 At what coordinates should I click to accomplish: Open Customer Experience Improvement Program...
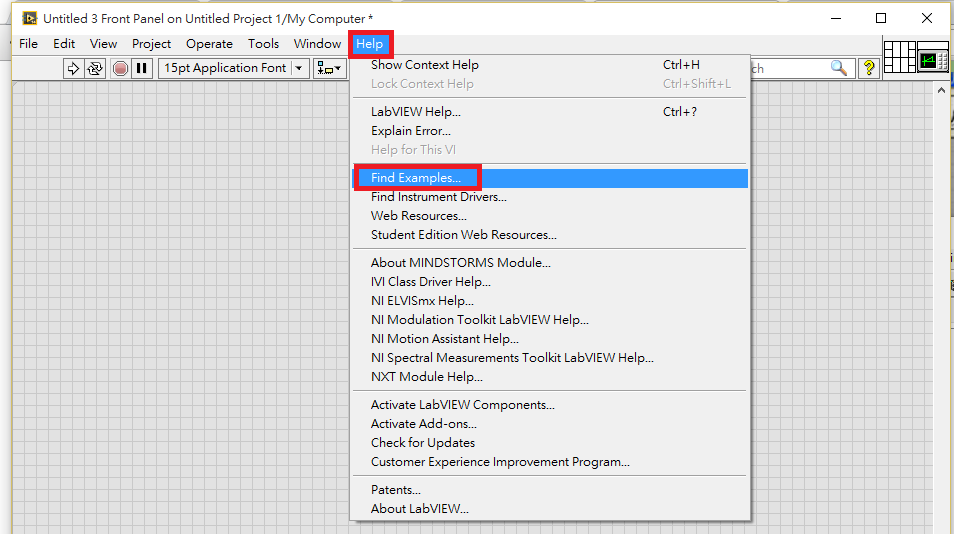[x=550, y=462]
